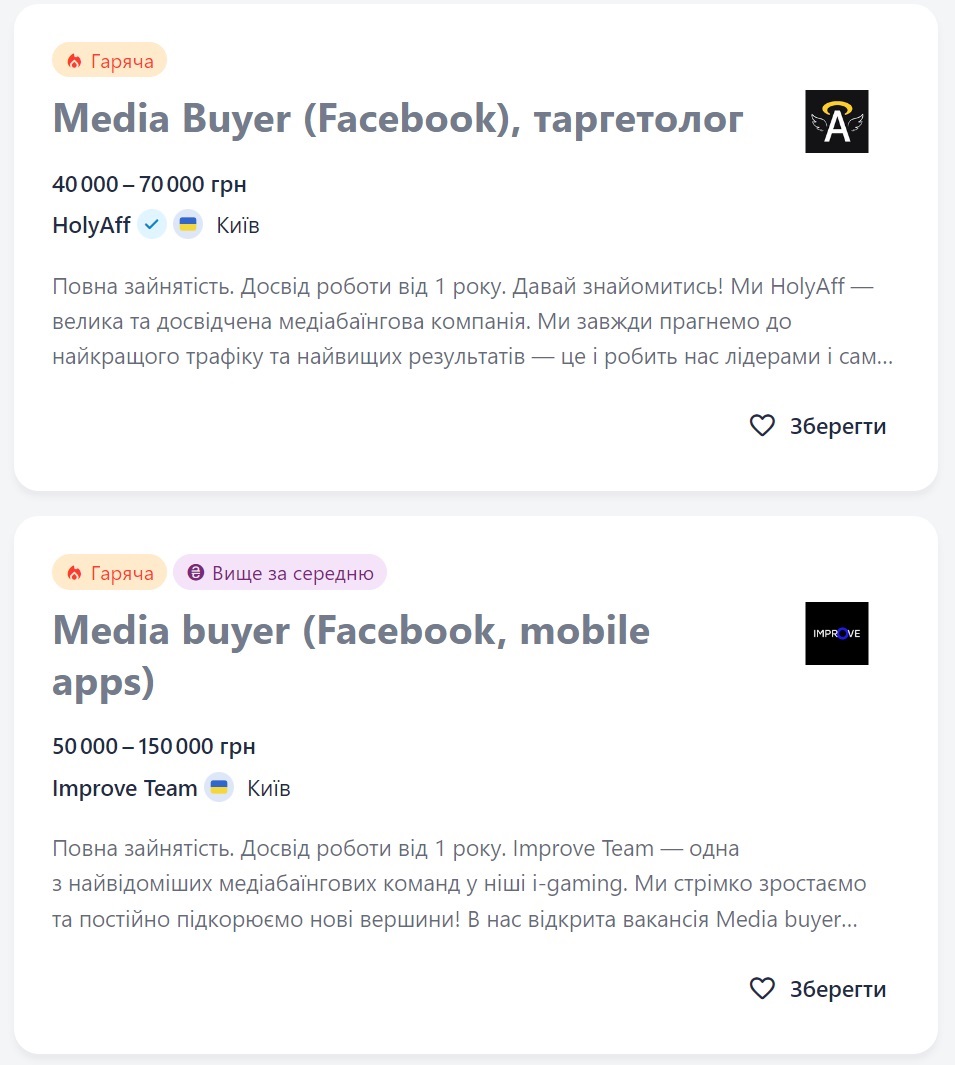This screenshot has height=1065, width=955.
Task: Open the Media Buyer (Facebook), таргетолог vacancy
Action: (397, 119)
